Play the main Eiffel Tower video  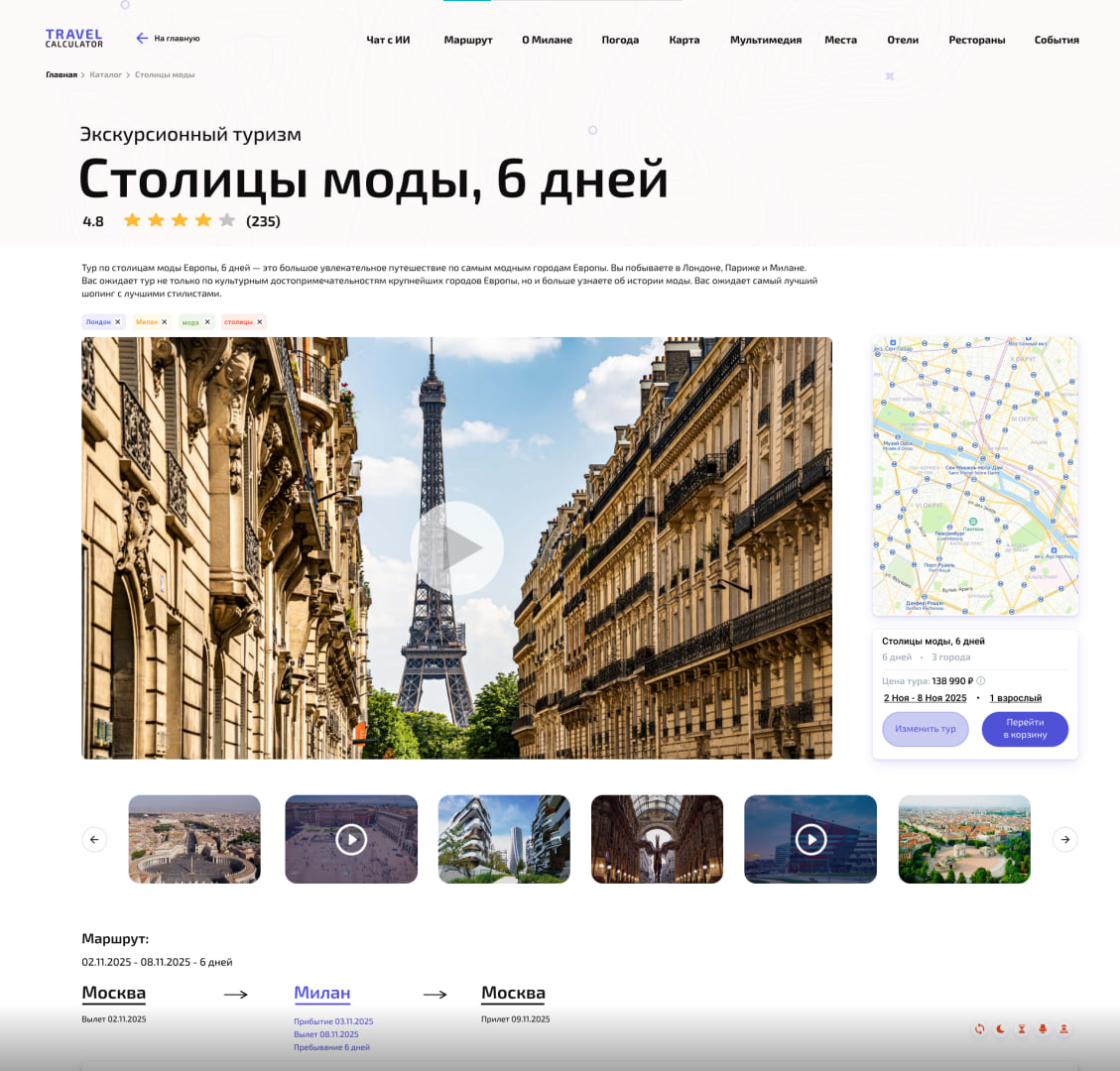(x=456, y=547)
